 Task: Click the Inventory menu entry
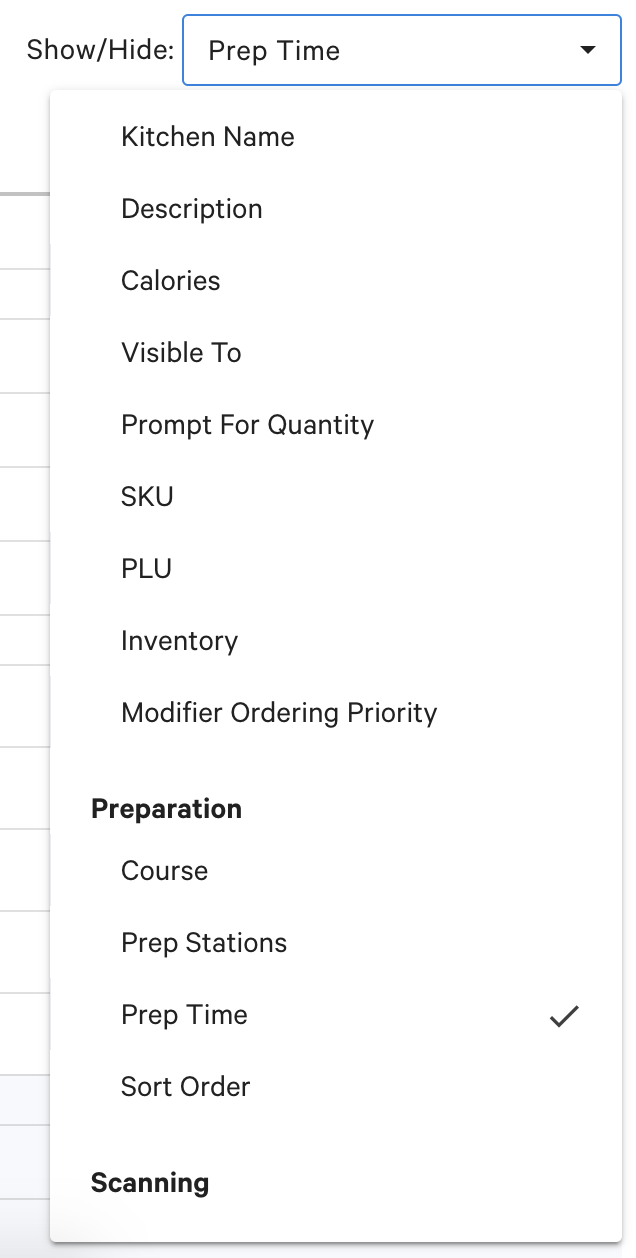(179, 641)
